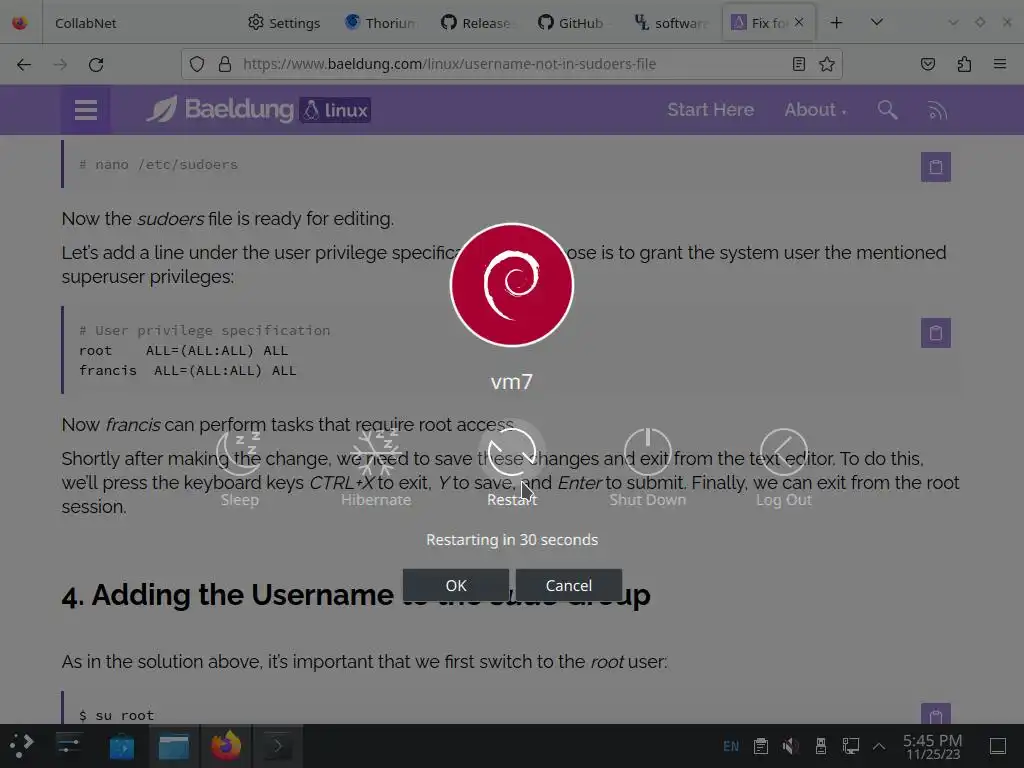The image size is (1024, 768).
Task: Switch to the Settings tab
Action: coord(284,23)
